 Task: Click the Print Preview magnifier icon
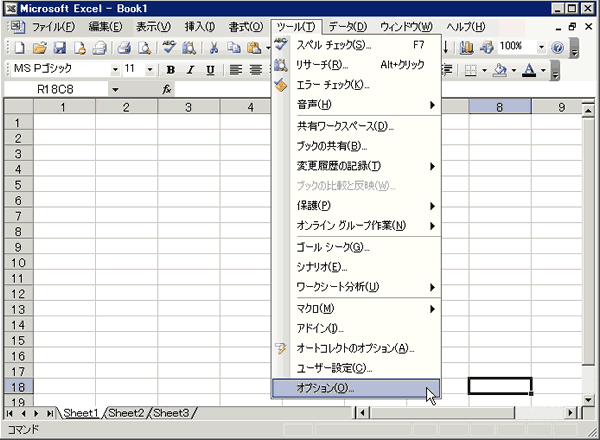click(144, 48)
